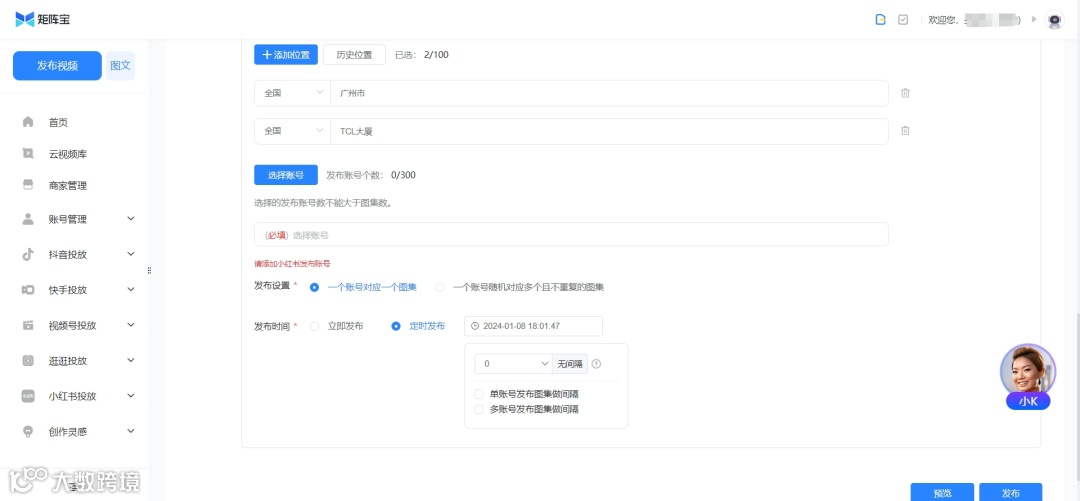Screen dimensions: 1080x501
Task: Click the 快手投放 camera icon
Action: tap(28, 289)
